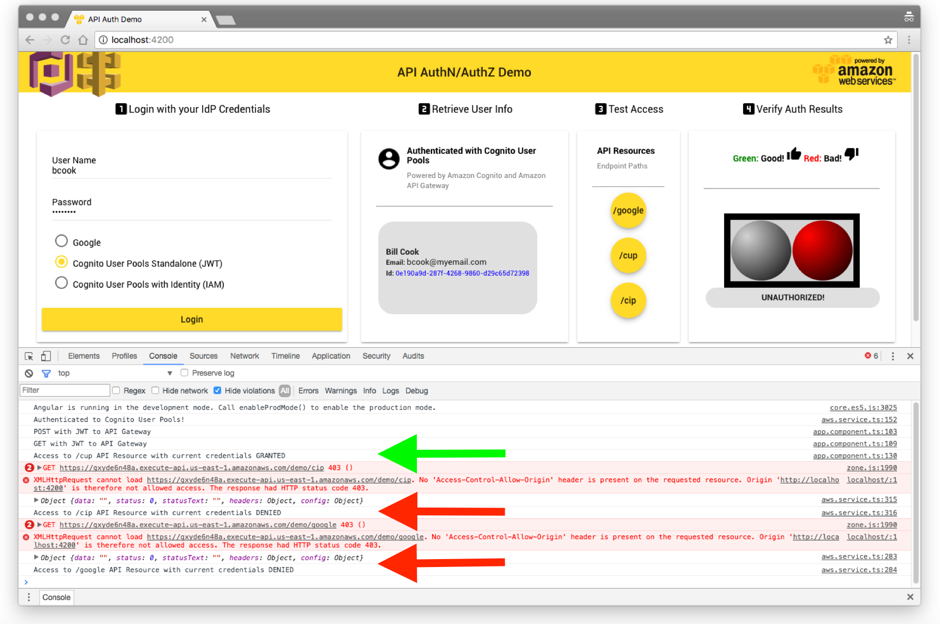Viewport: 940px width, 624px height.
Task: Open the Security tab
Action: click(376, 356)
